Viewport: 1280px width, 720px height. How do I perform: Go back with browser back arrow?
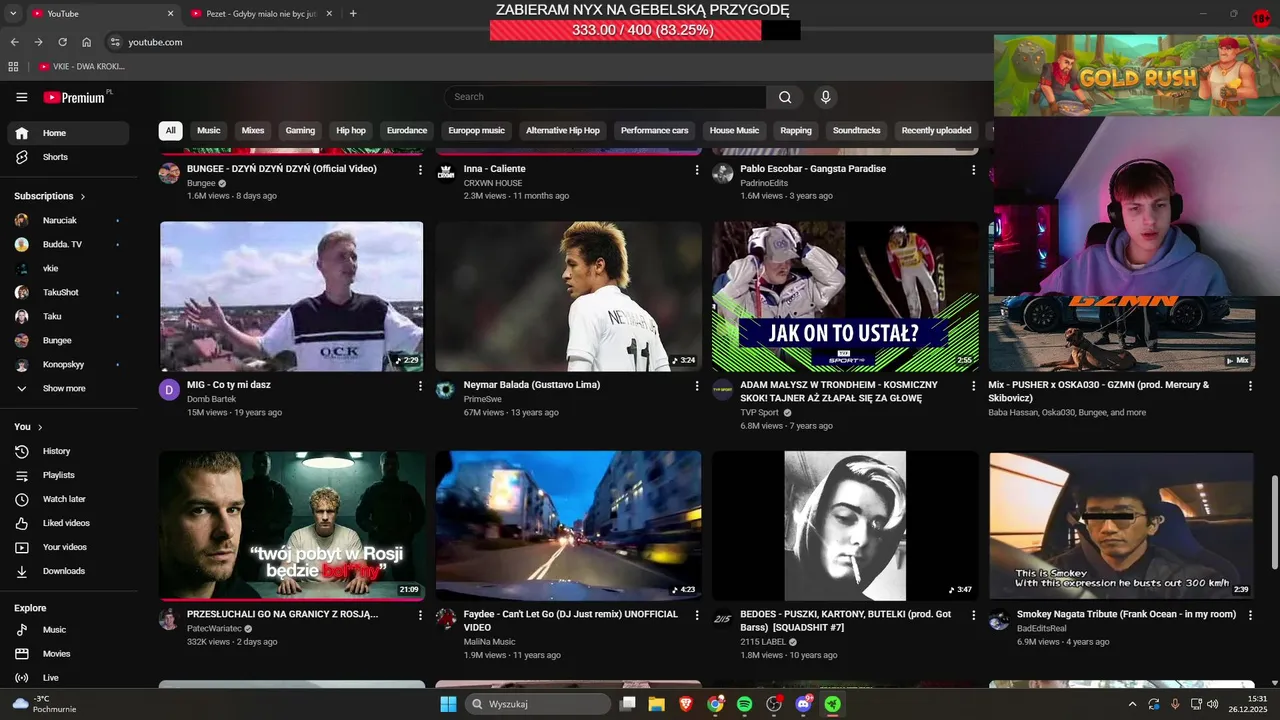[x=14, y=42]
